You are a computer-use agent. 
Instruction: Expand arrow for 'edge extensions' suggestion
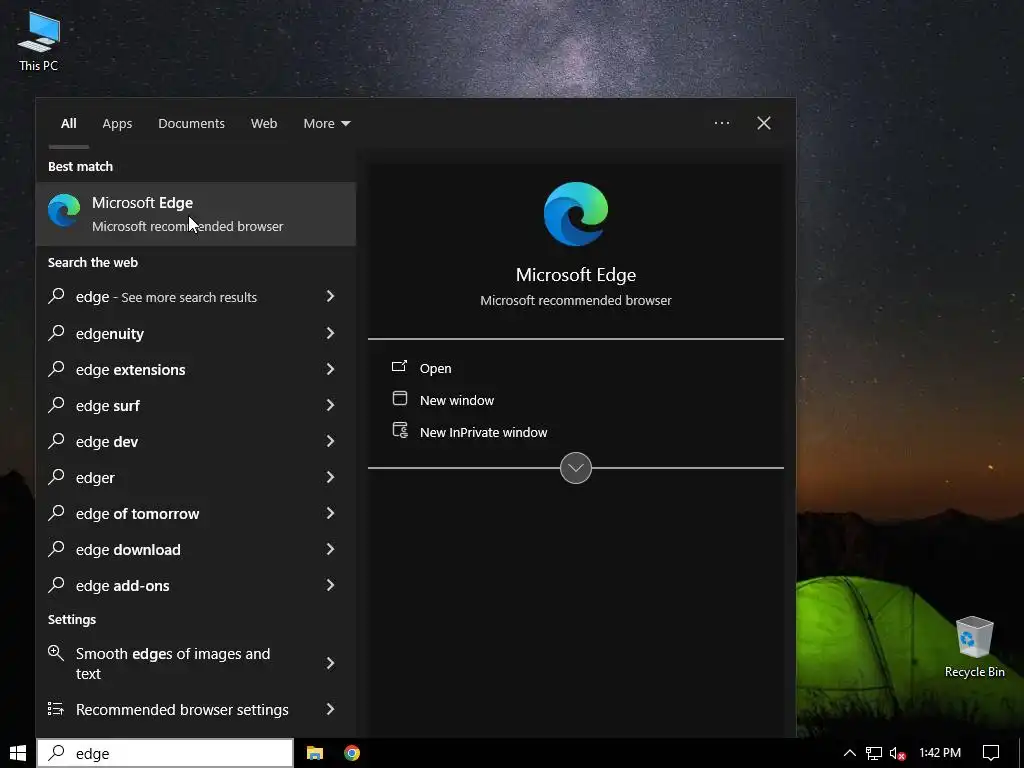coord(330,369)
